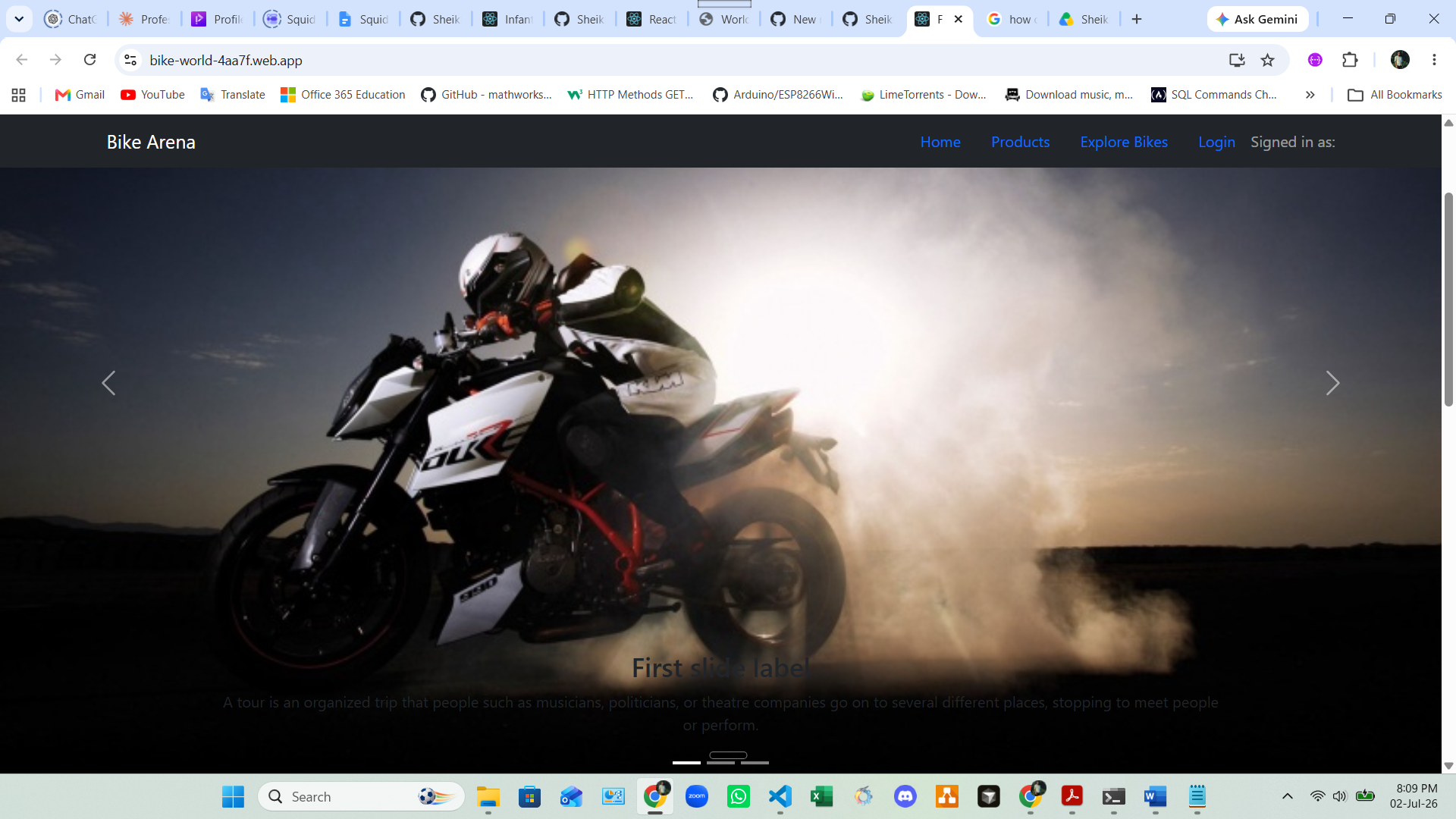Image resolution: width=1456 pixels, height=819 pixels.
Task: Open Visual Studio Code from taskbar
Action: click(x=780, y=796)
